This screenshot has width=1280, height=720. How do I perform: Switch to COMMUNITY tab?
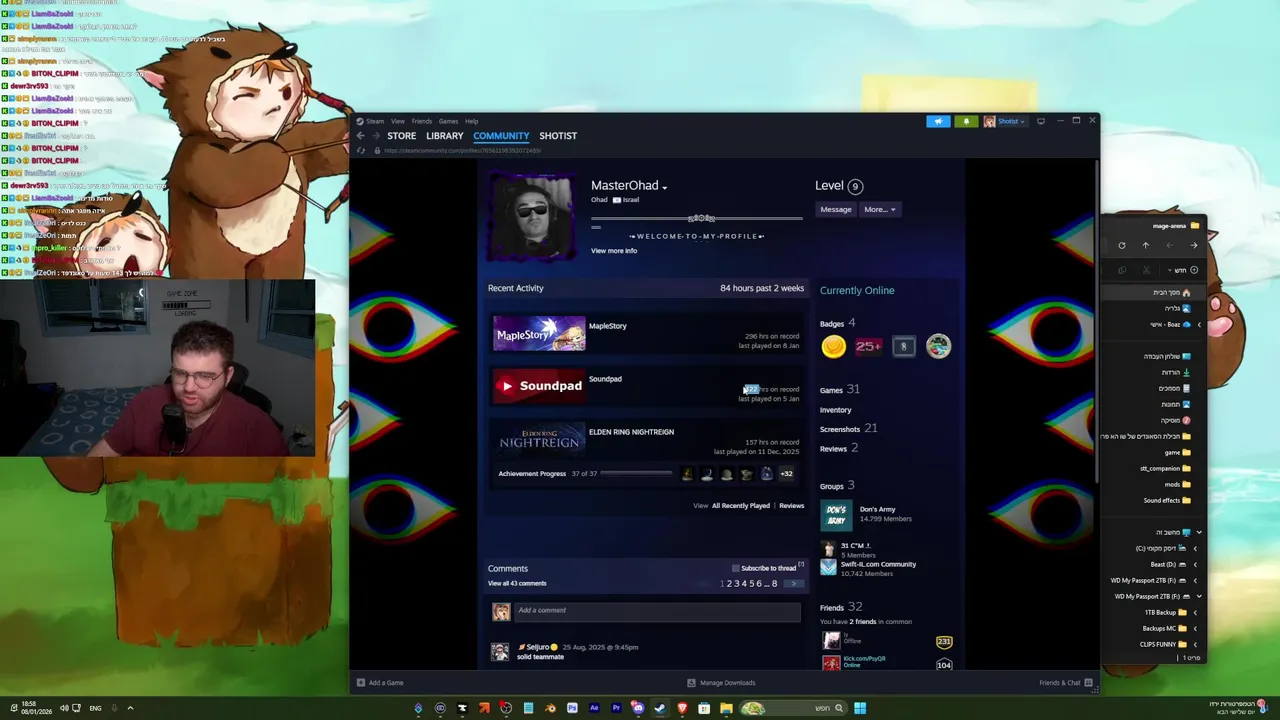pos(501,136)
